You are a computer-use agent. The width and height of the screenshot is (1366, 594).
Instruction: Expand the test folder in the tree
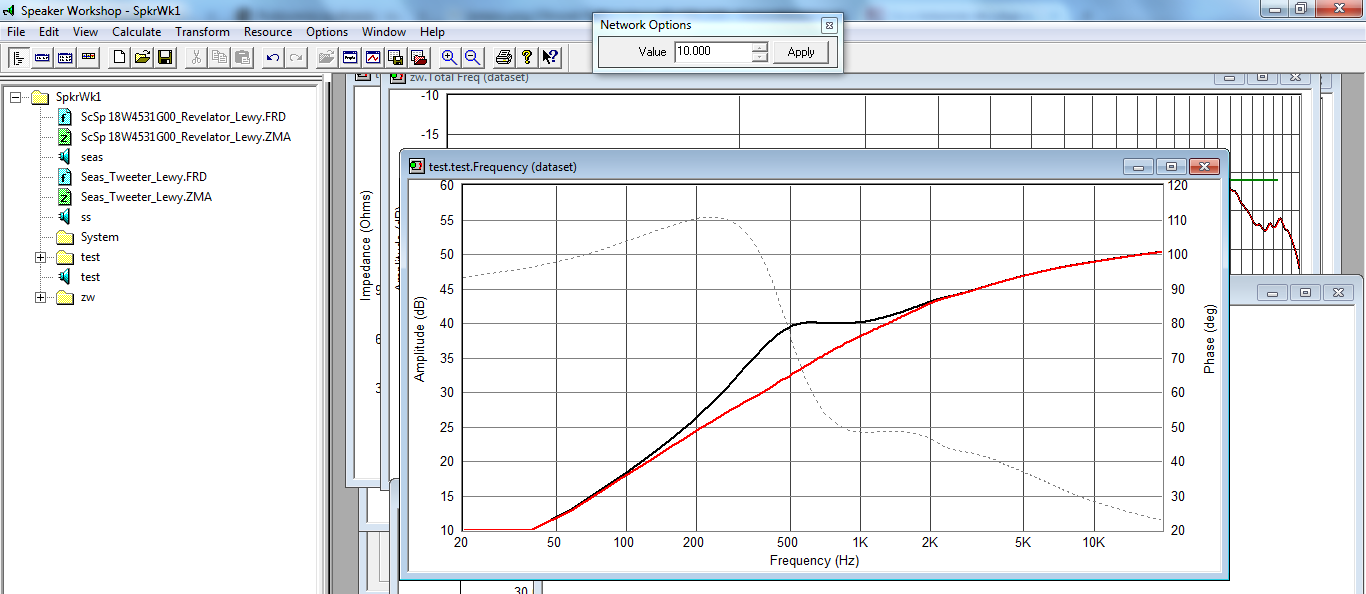[40, 257]
